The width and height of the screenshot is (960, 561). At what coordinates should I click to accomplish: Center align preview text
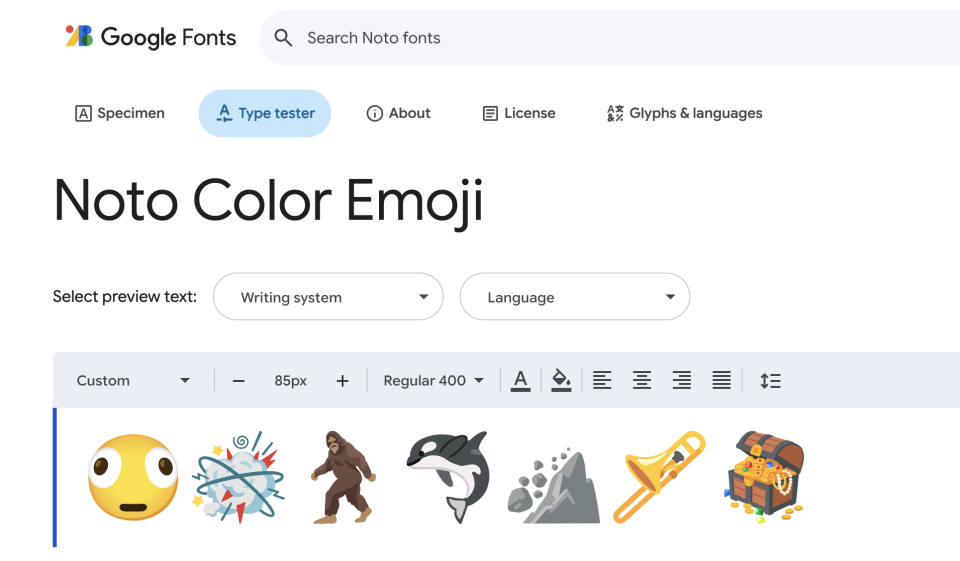[x=642, y=381]
